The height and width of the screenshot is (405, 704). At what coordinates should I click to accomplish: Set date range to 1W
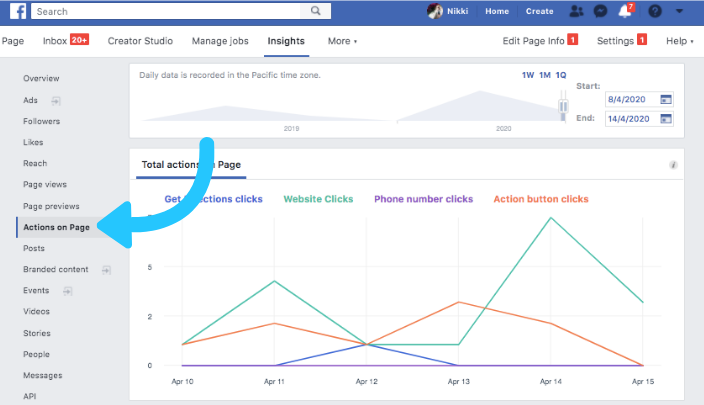(528, 75)
